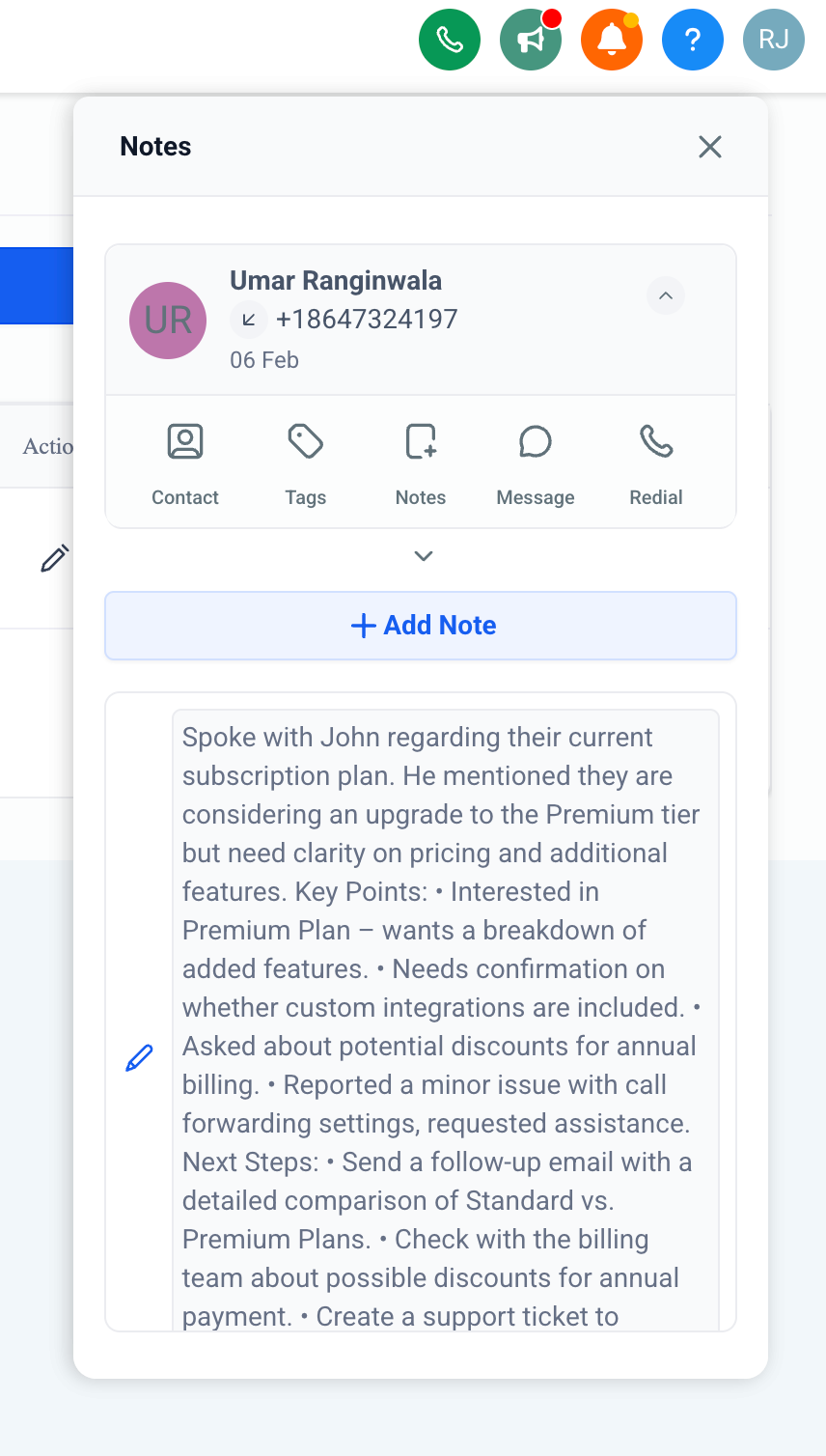Open the orange notifications bell
The height and width of the screenshot is (1456, 826).
point(612,40)
